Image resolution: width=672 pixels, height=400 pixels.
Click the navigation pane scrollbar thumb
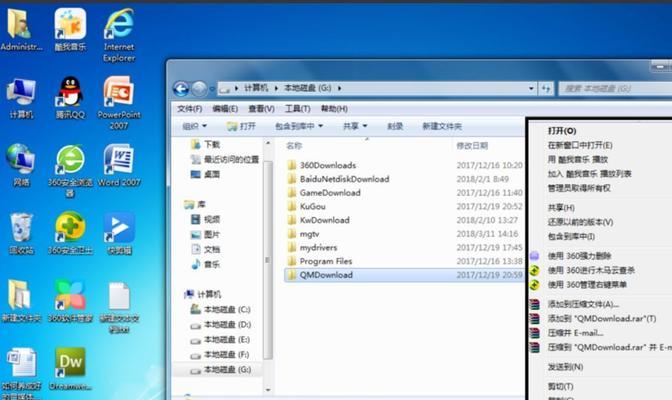coord(268,260)
